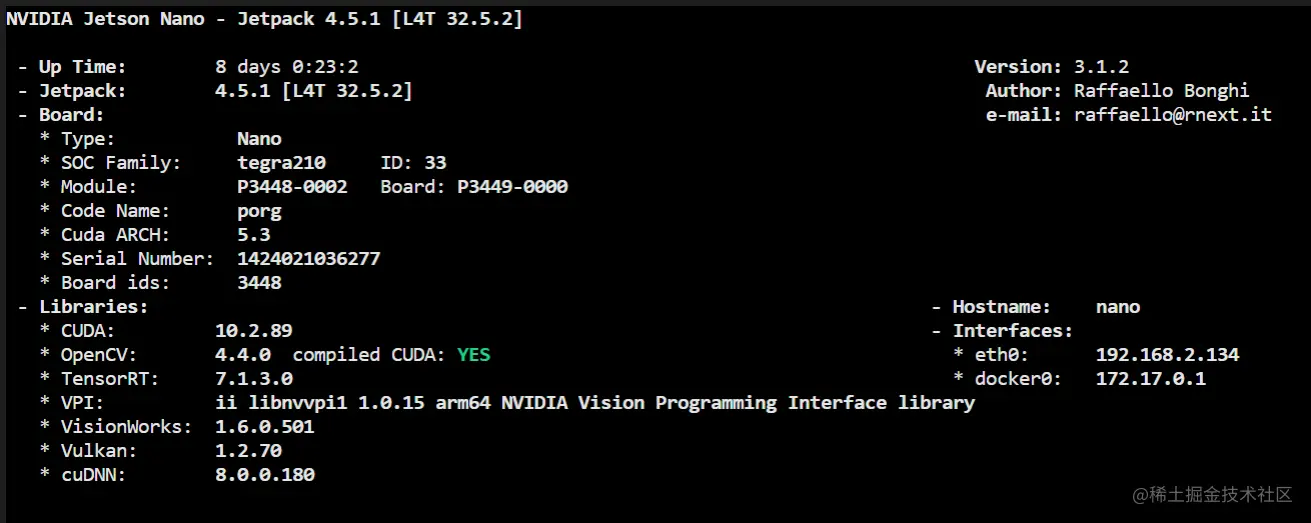
Task: Click the docker0 IP address 172.17.0.1
Action: (1150, 379)
